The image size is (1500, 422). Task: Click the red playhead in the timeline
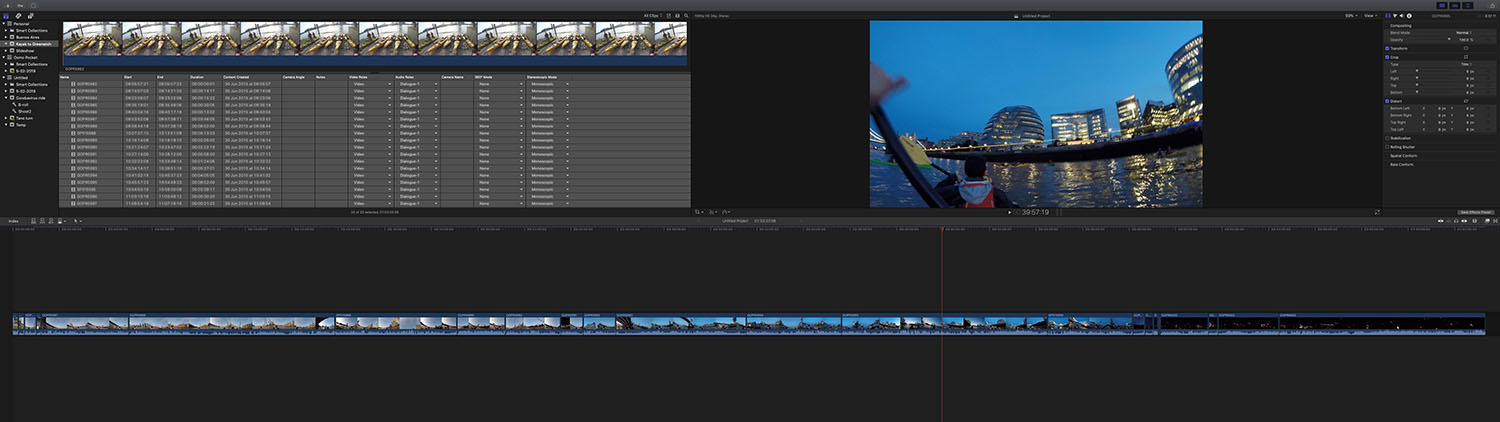tap(942, 229)
